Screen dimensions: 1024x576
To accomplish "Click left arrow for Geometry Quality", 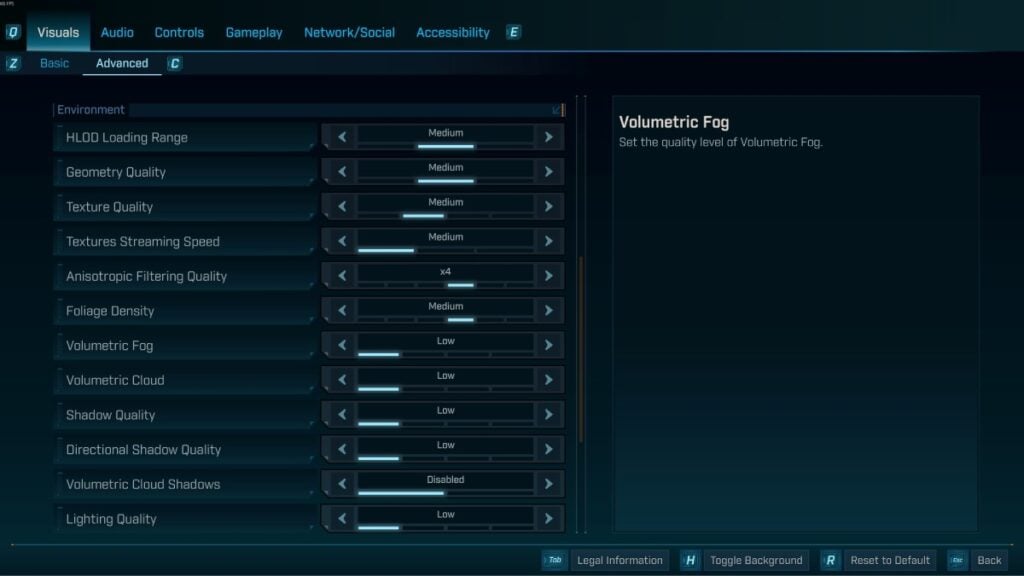I will tap(342, 172).
